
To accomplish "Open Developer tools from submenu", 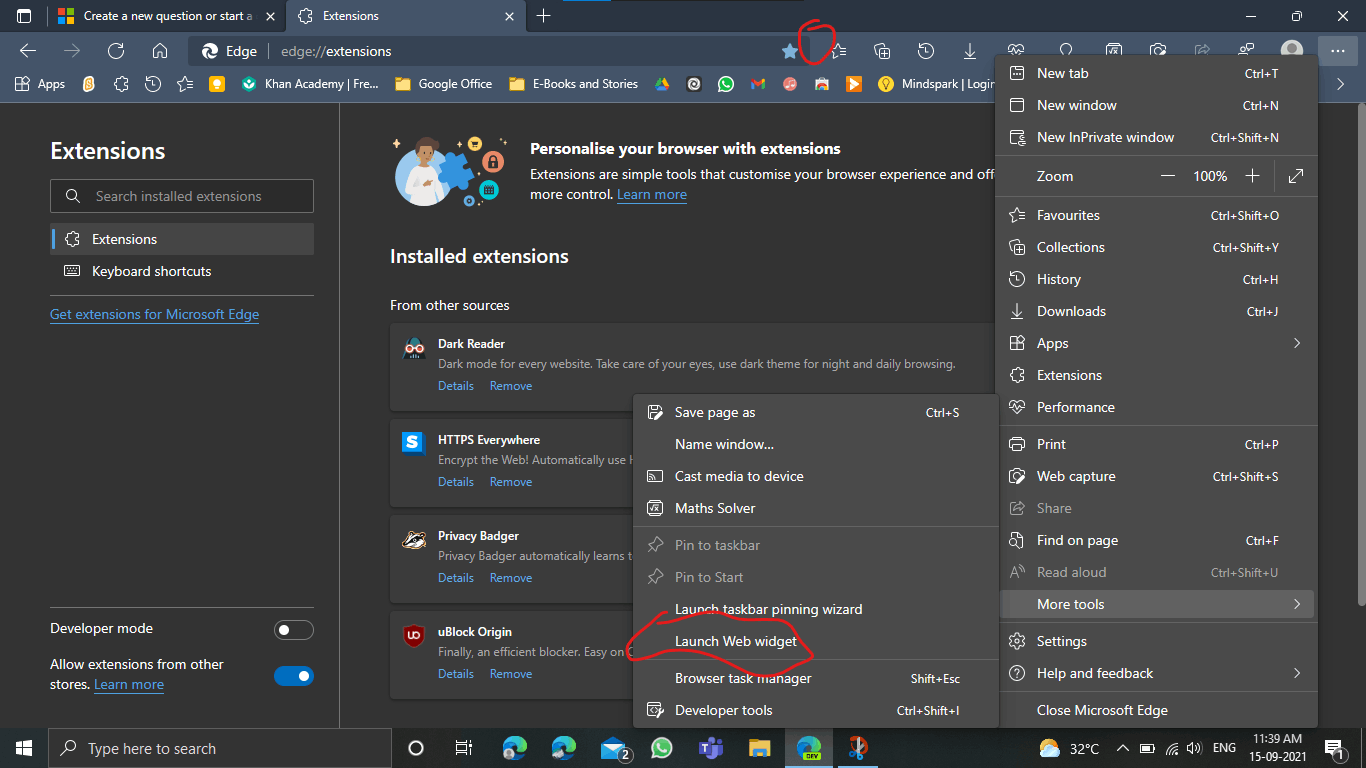I will point(816,710).
